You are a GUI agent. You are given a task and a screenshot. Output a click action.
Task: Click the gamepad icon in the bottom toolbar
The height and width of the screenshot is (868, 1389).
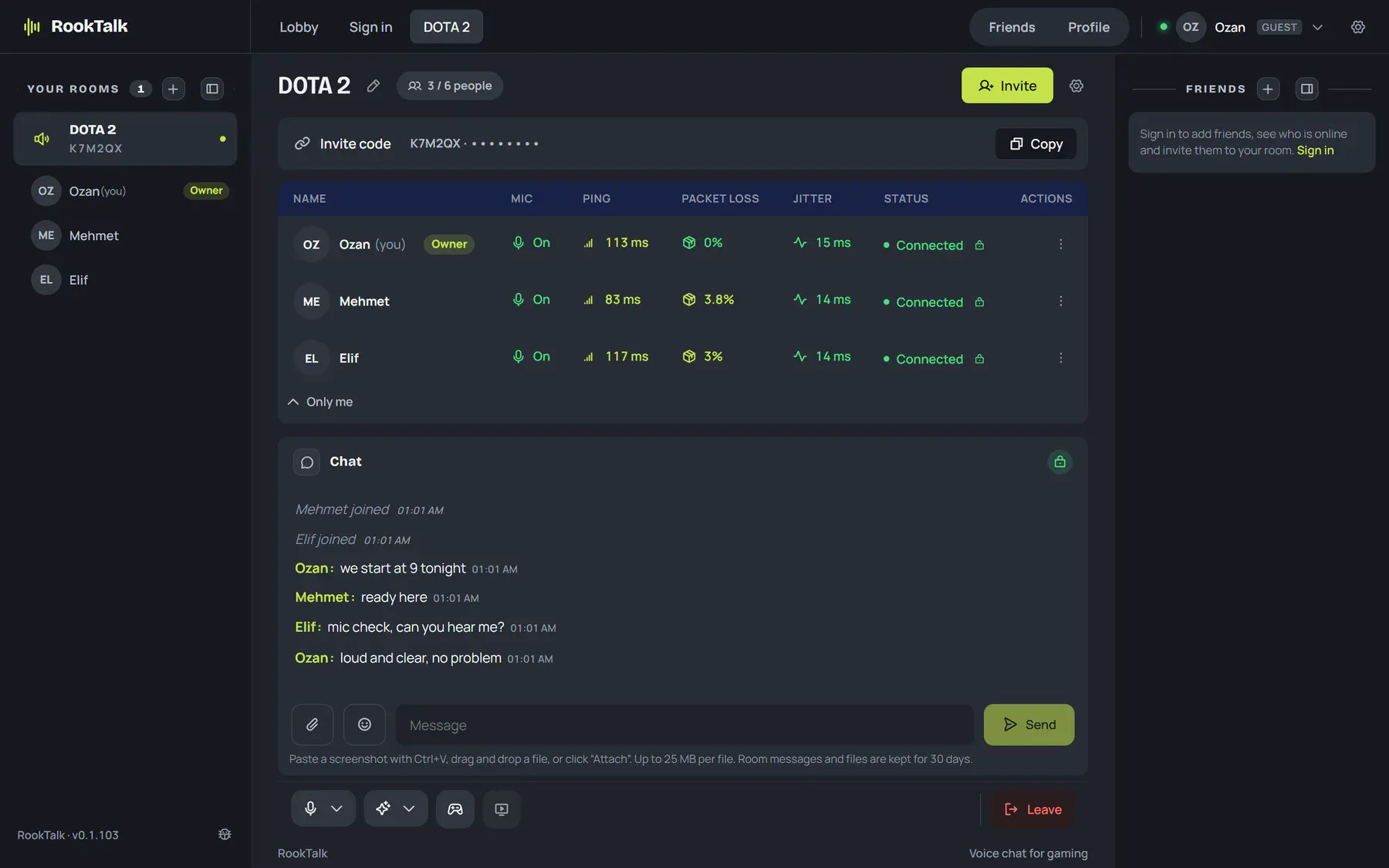455,809
